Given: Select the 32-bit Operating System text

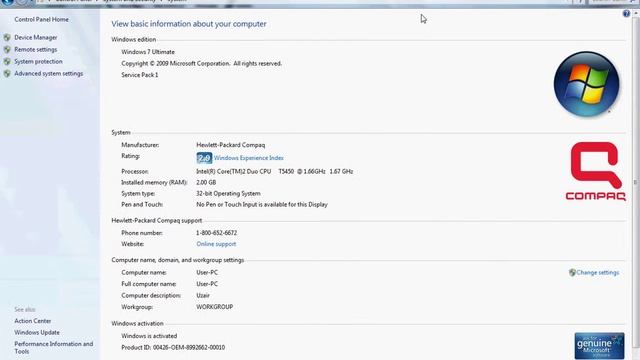Looking at the screenshot, I should tap(228, 193).
